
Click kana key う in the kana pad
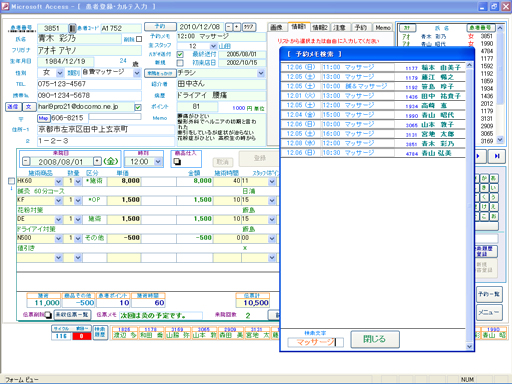tap(494, 197)
